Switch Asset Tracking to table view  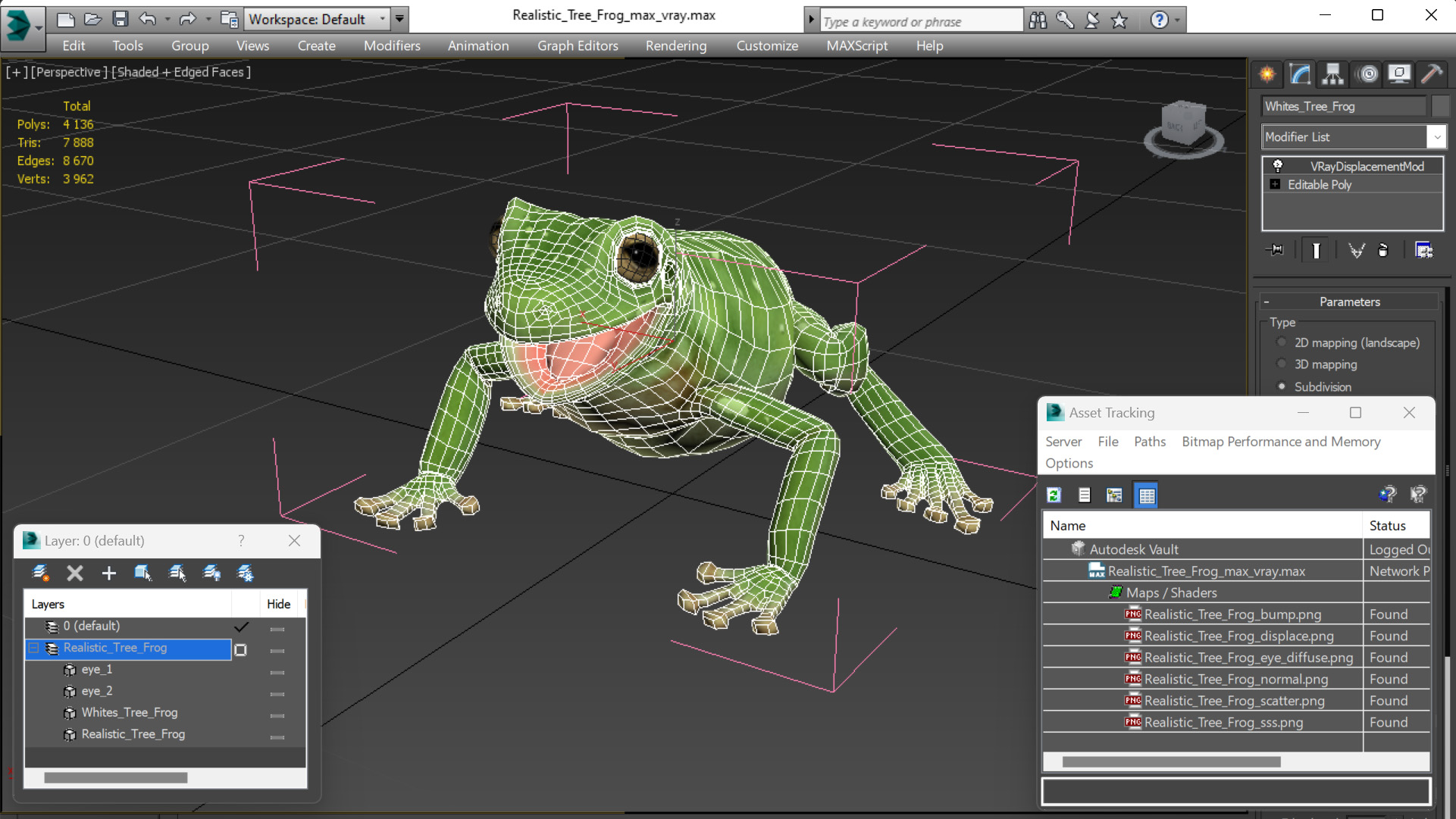1146,495
